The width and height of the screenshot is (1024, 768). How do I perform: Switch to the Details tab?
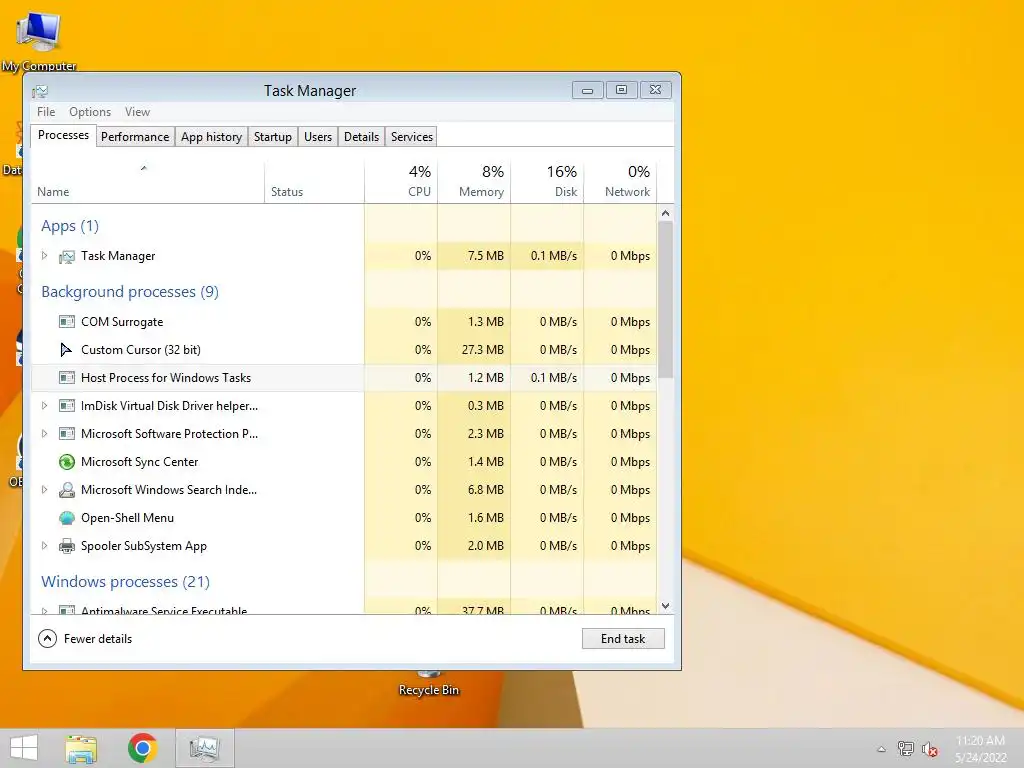click(361, 136)
